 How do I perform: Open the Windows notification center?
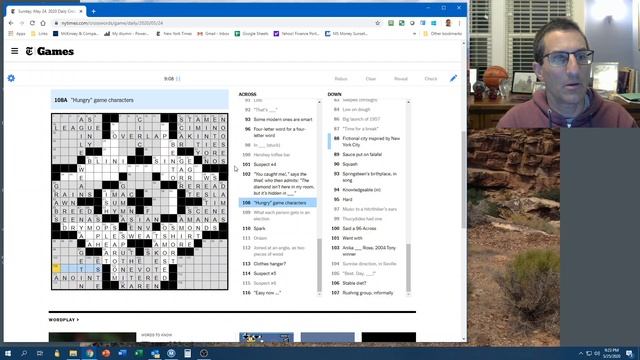click(629, 353)
